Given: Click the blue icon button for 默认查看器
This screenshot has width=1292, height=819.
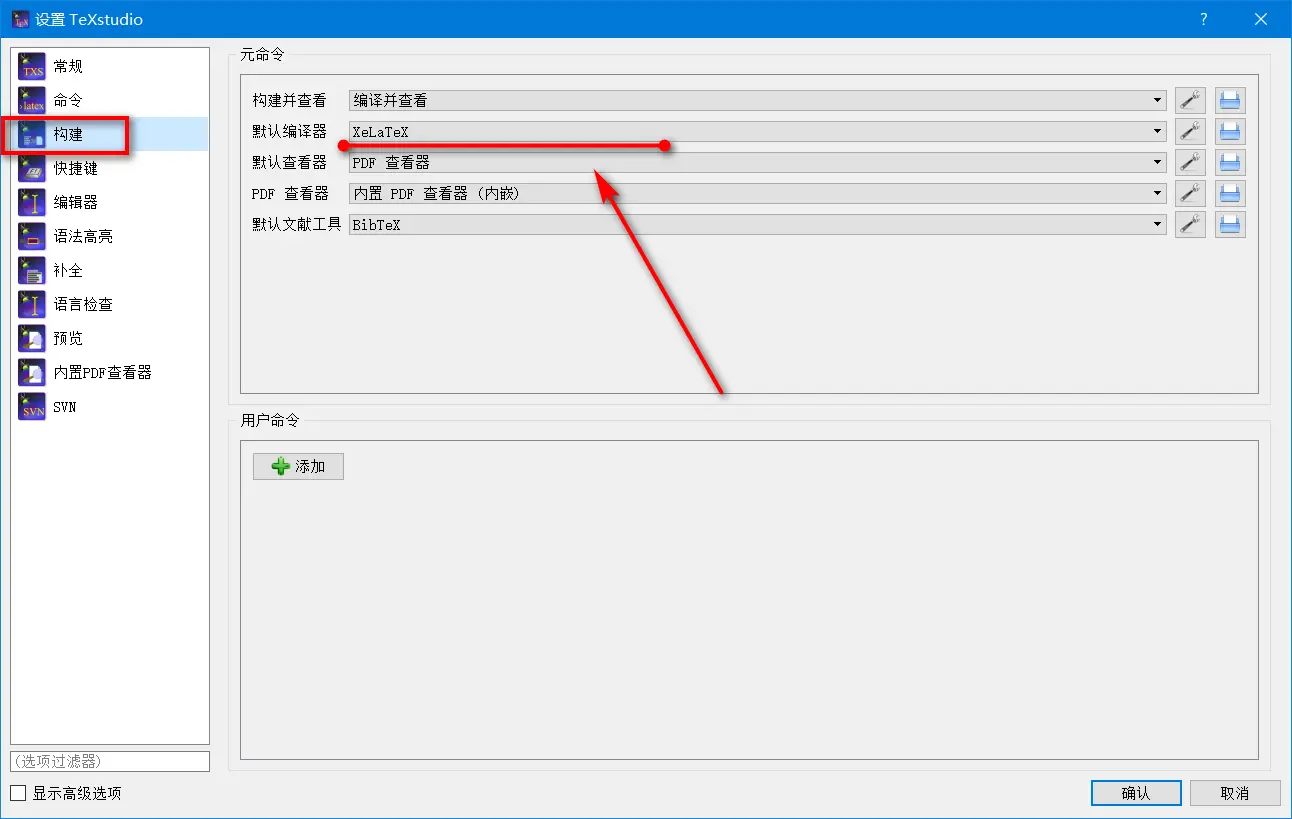Looking at the screenshot, I should click(x=1230, y=162).
